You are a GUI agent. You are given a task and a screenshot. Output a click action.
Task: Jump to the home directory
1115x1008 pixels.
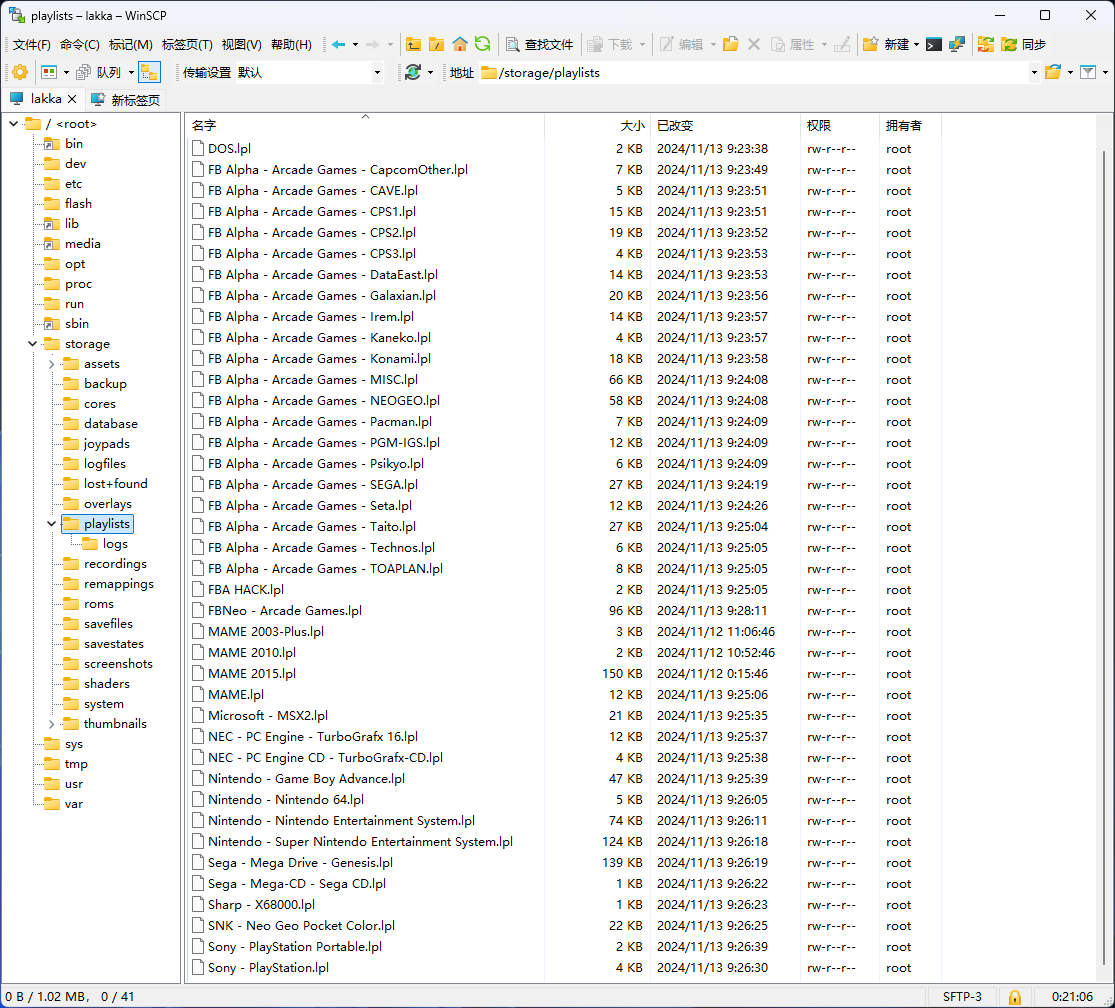pos(460,44)
